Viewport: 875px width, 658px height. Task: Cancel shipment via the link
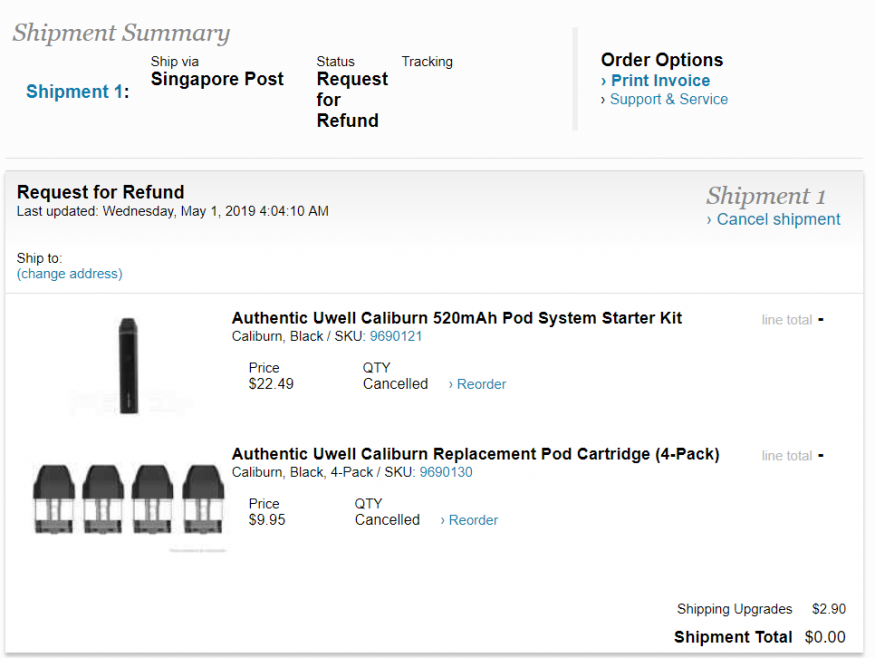tap(778, 220)
